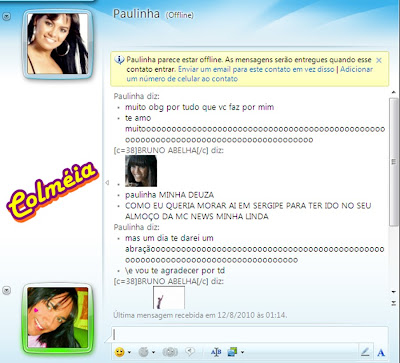The image size is (400, 363).
Task: Open 'Enviar um email para este contato' link
Action: [x=256, y=70]
